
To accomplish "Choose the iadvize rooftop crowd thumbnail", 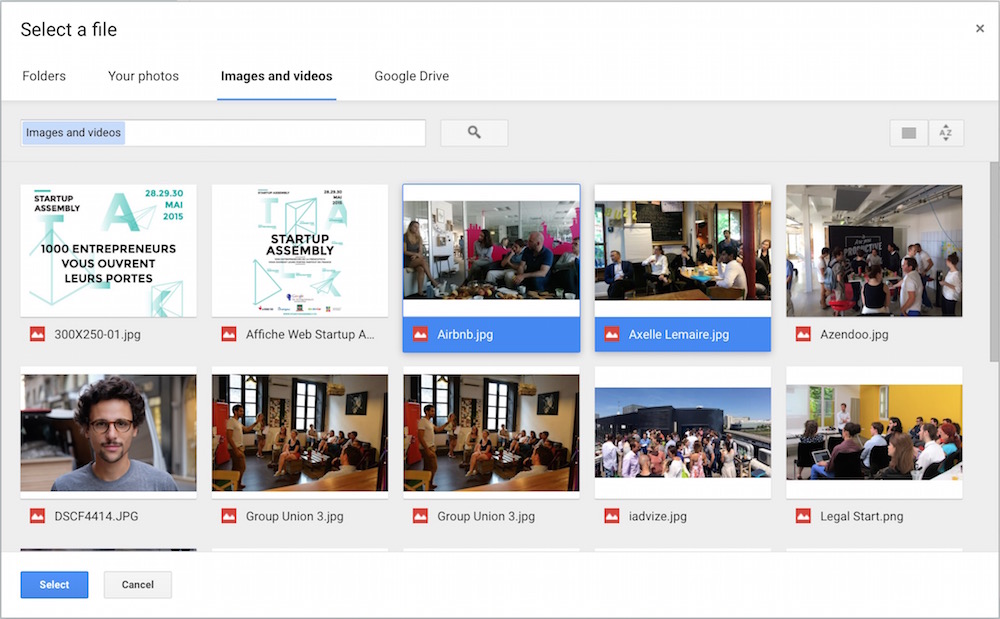I will point(682,433).
